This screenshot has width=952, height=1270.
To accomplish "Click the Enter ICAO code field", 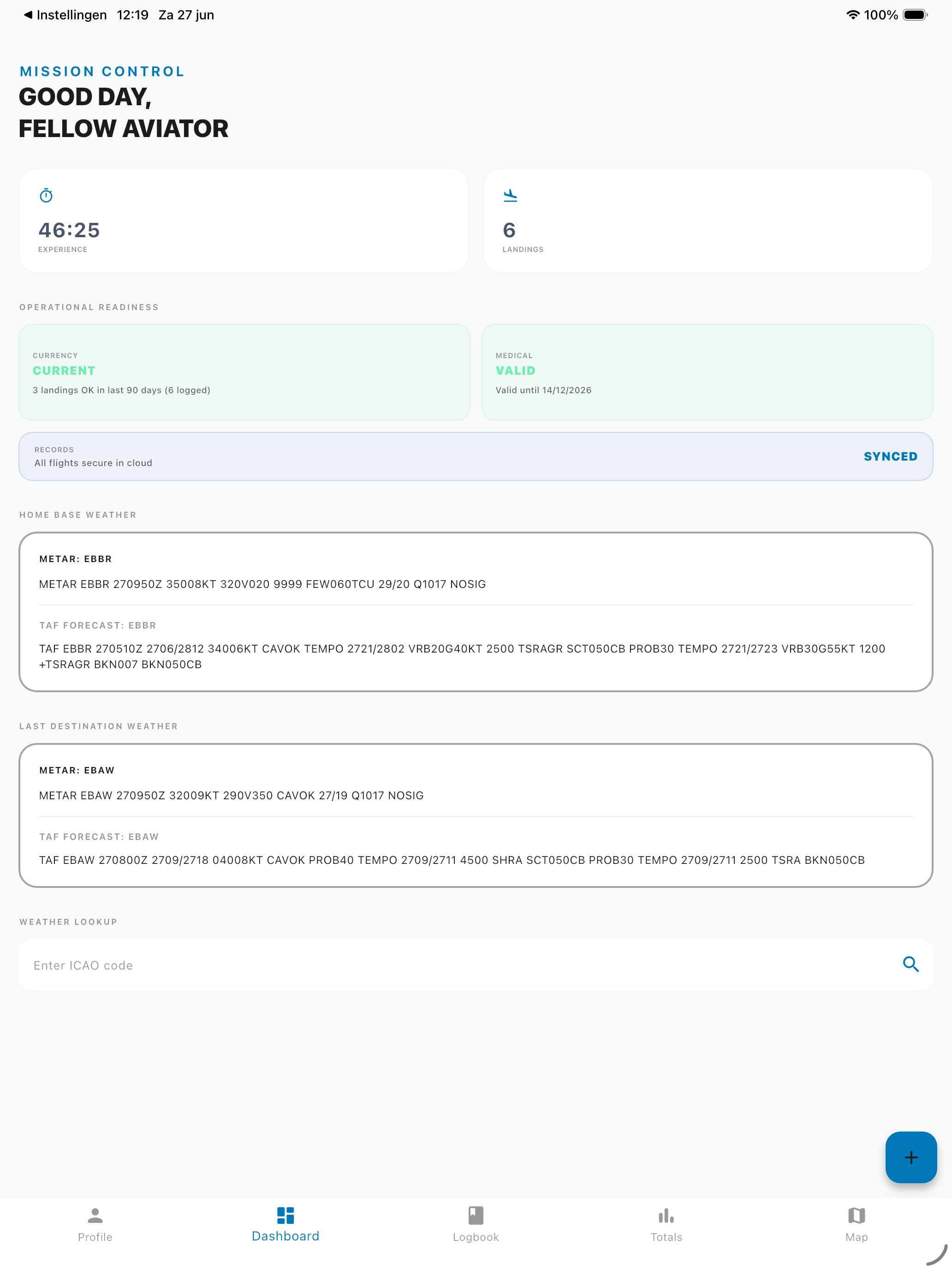I will [x=476, y=964].
